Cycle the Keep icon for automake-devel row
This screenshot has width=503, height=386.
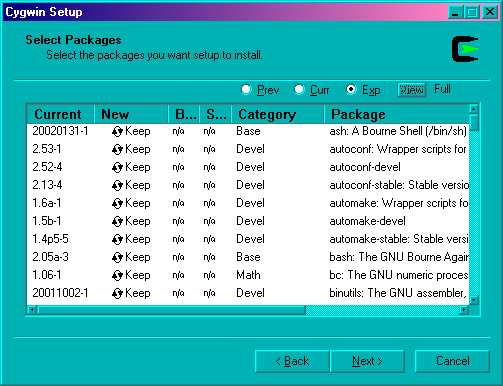click(117, 222)
